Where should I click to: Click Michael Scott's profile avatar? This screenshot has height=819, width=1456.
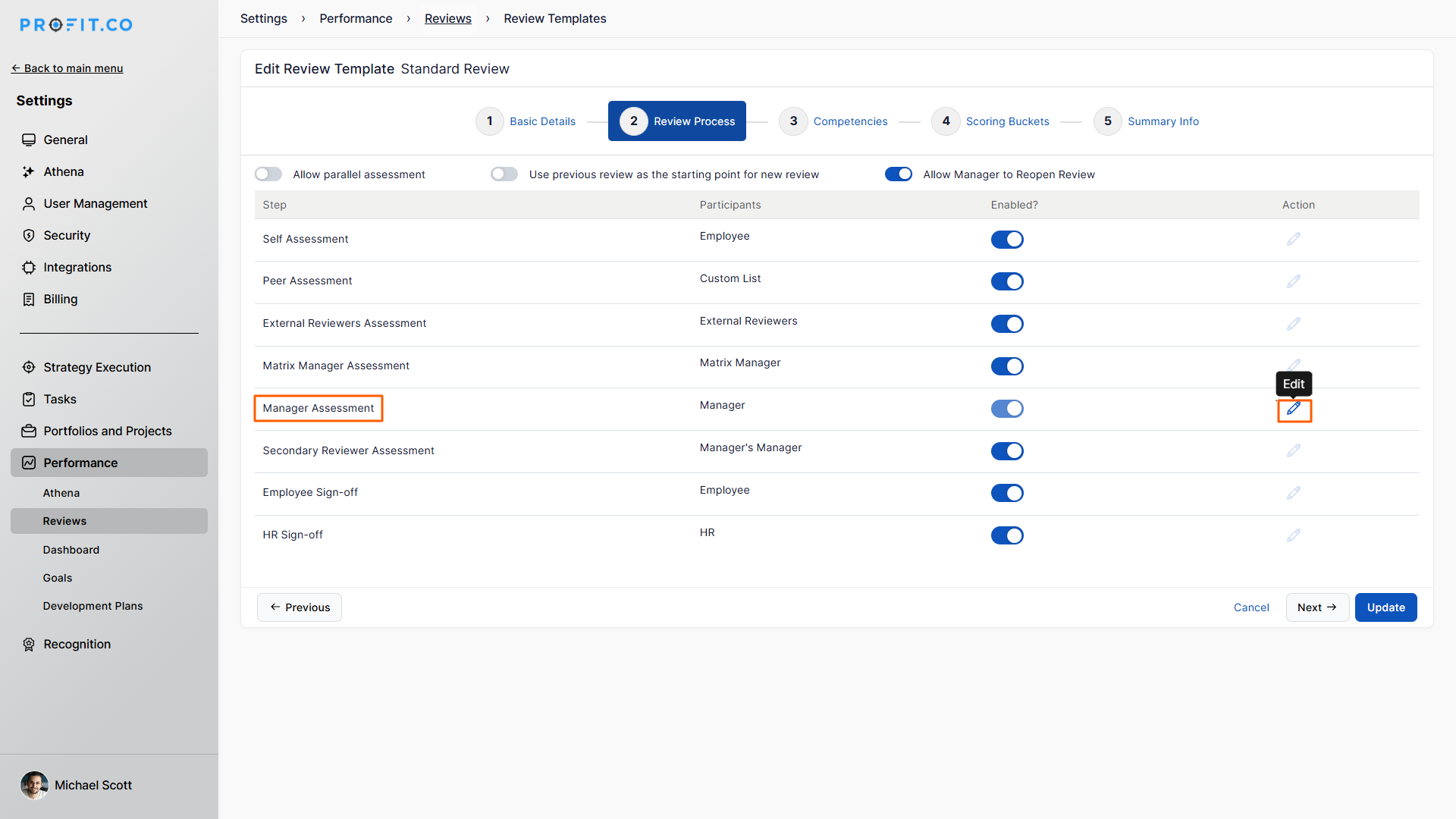34,786
